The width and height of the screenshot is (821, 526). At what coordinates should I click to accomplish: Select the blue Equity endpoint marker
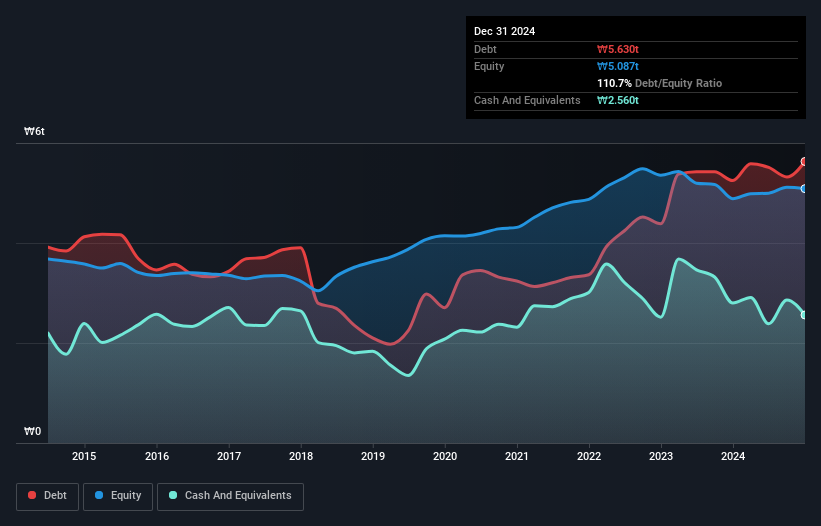click(804, 189)
